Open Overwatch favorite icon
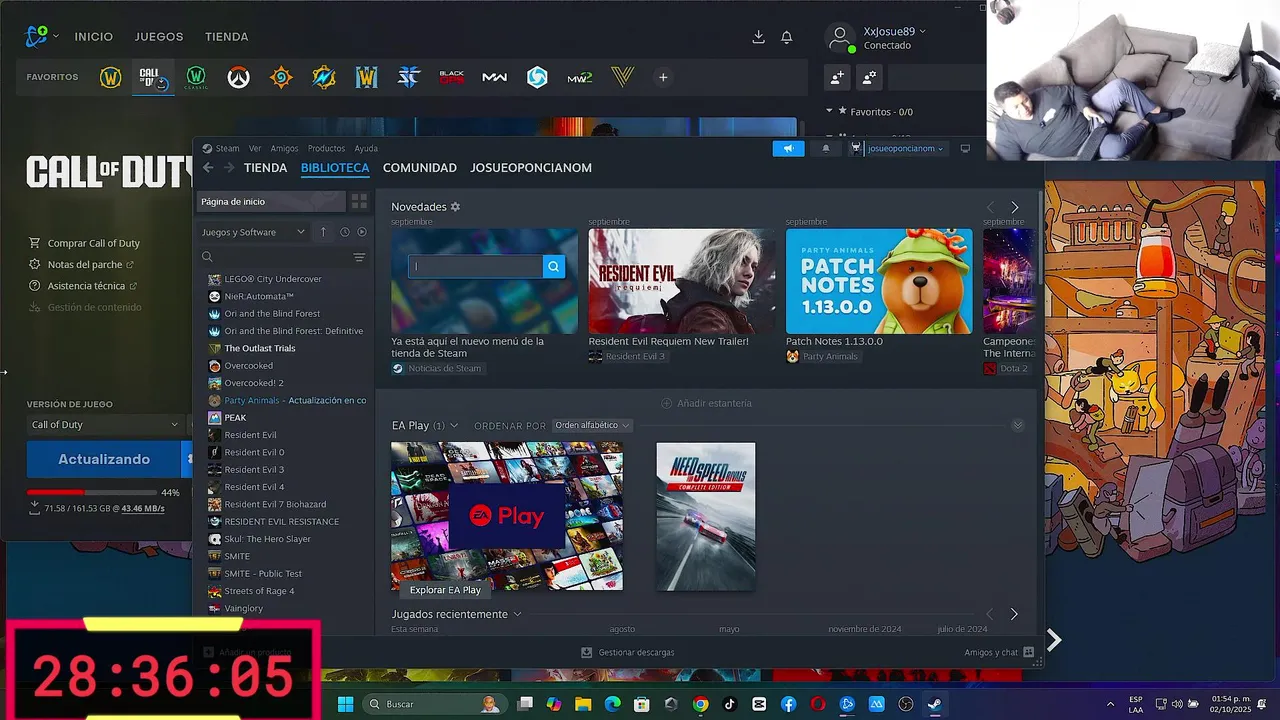The width and height of the screenshot is (1280, 720). 238,77
